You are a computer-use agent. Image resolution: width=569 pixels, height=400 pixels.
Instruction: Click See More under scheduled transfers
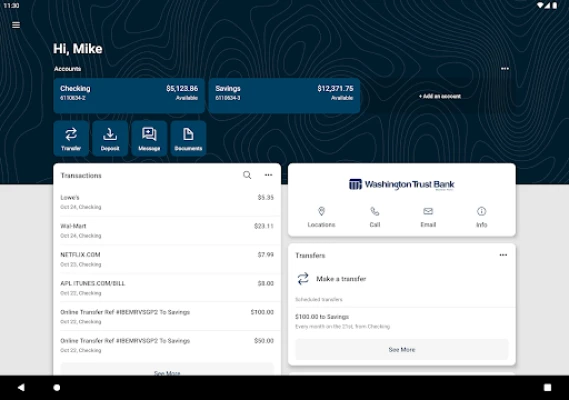pyautogui.click(x=402, y=350)
